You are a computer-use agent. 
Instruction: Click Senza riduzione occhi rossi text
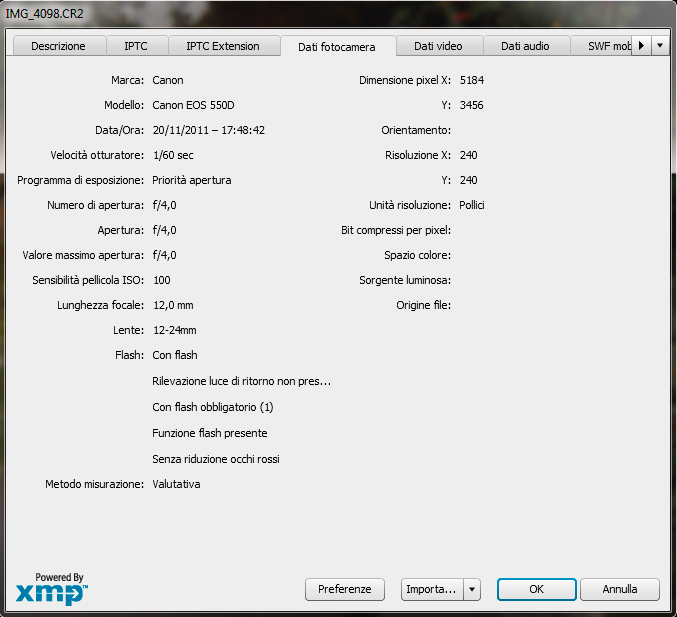point(216,459)
